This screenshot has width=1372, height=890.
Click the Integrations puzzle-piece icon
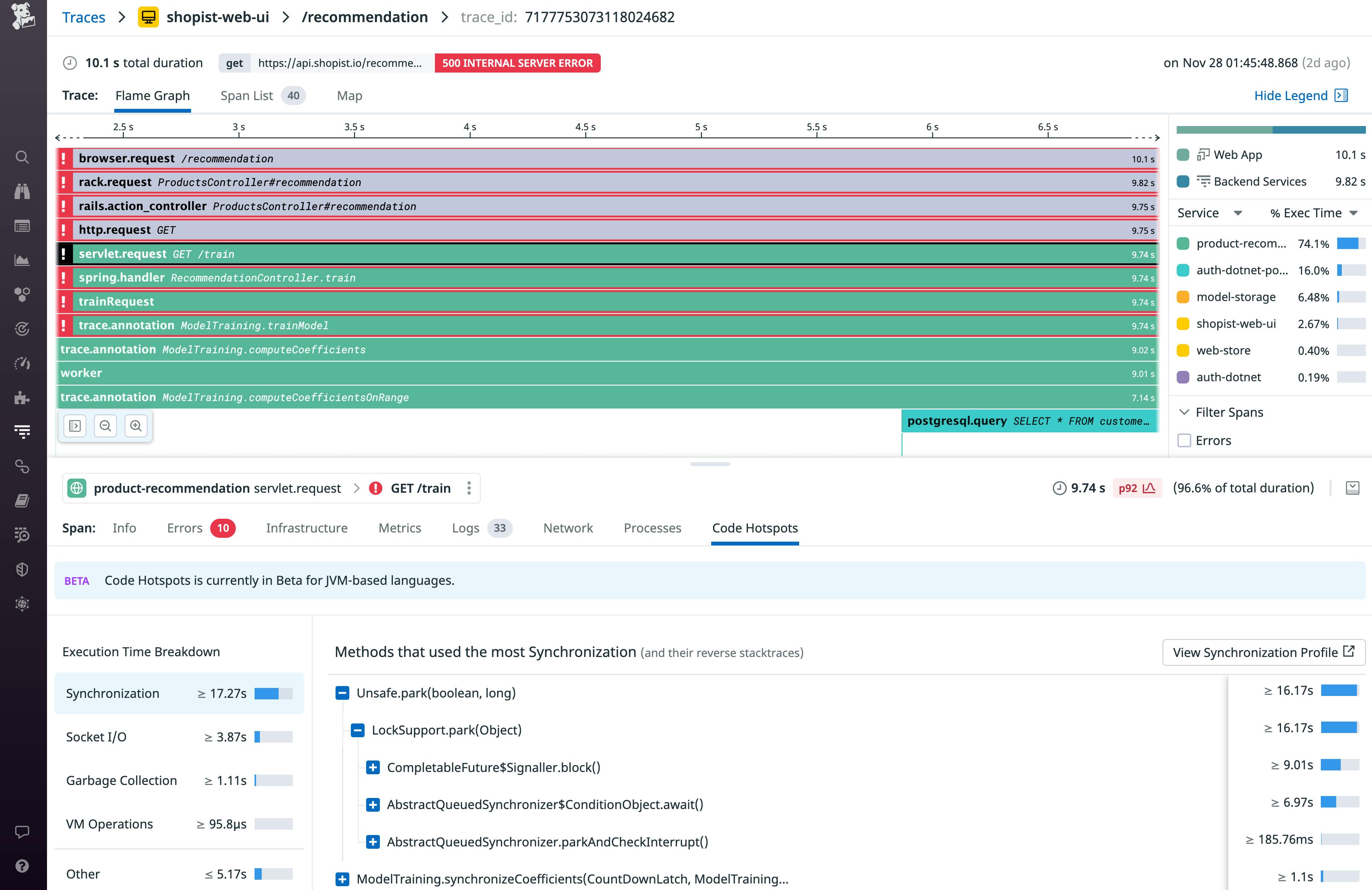click(22, 398)
